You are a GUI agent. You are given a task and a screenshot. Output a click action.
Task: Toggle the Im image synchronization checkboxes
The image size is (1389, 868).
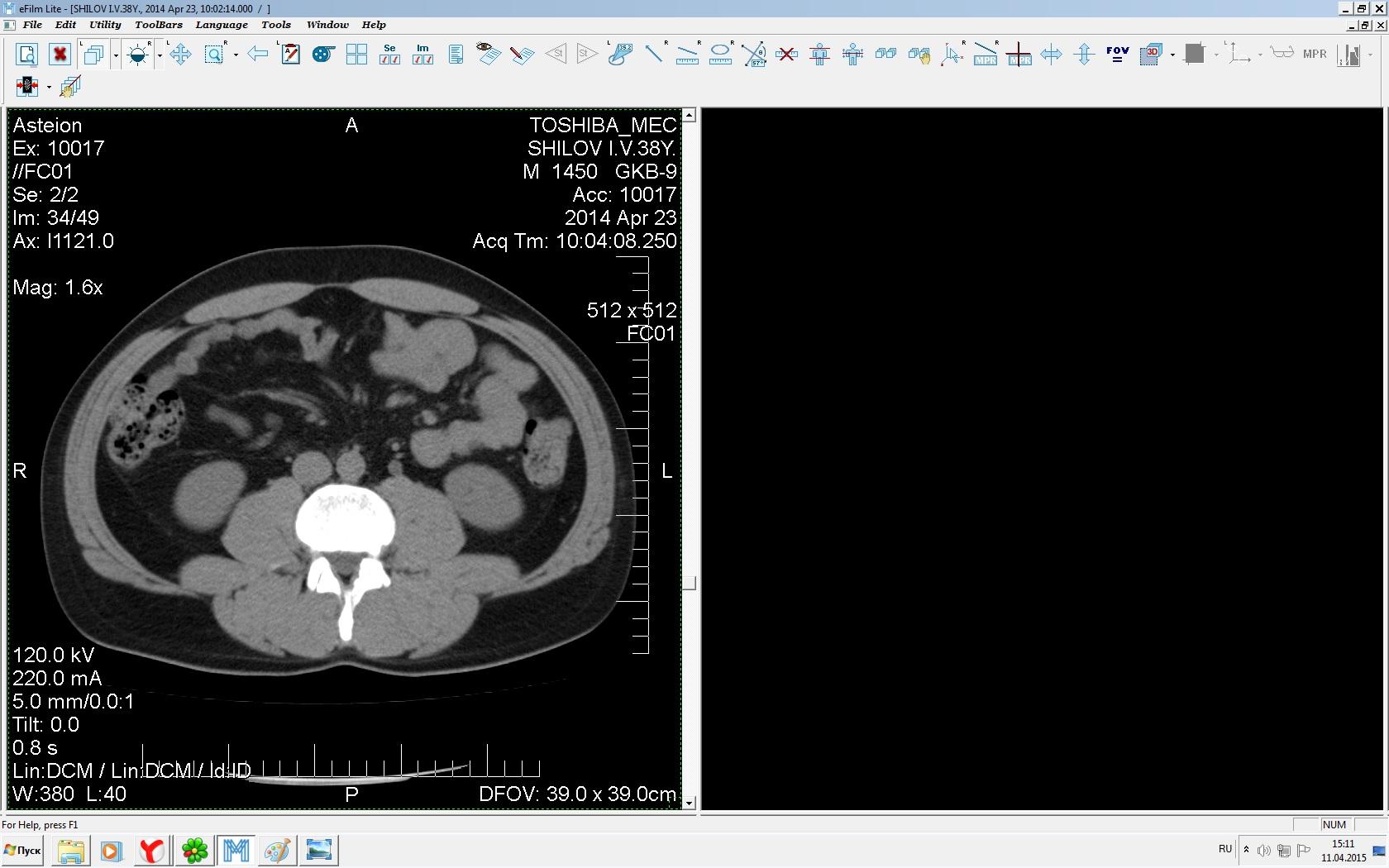(x=422, y=55)
